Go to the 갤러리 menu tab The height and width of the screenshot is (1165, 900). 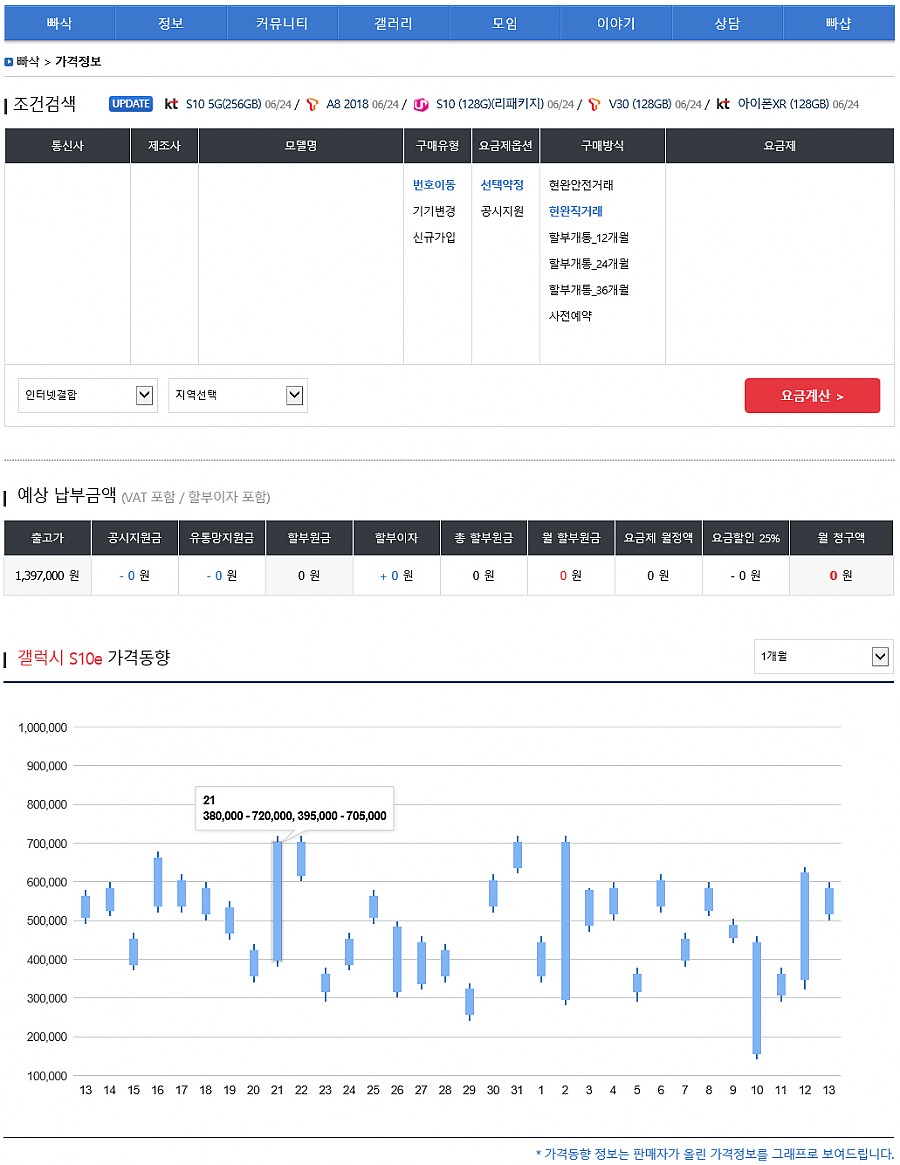point(393,23)
